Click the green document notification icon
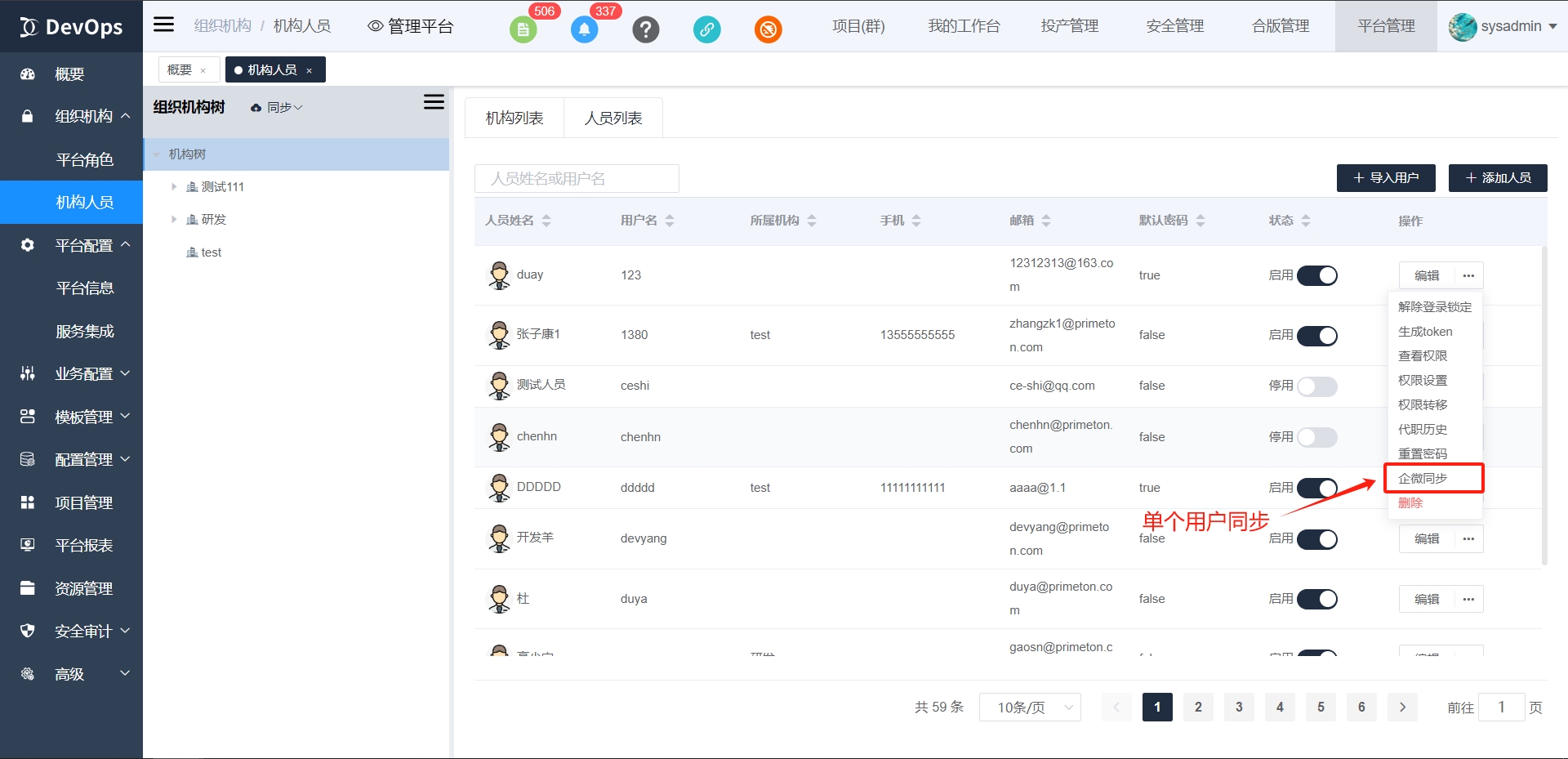 pyautogui.click(x=523, y=30)
